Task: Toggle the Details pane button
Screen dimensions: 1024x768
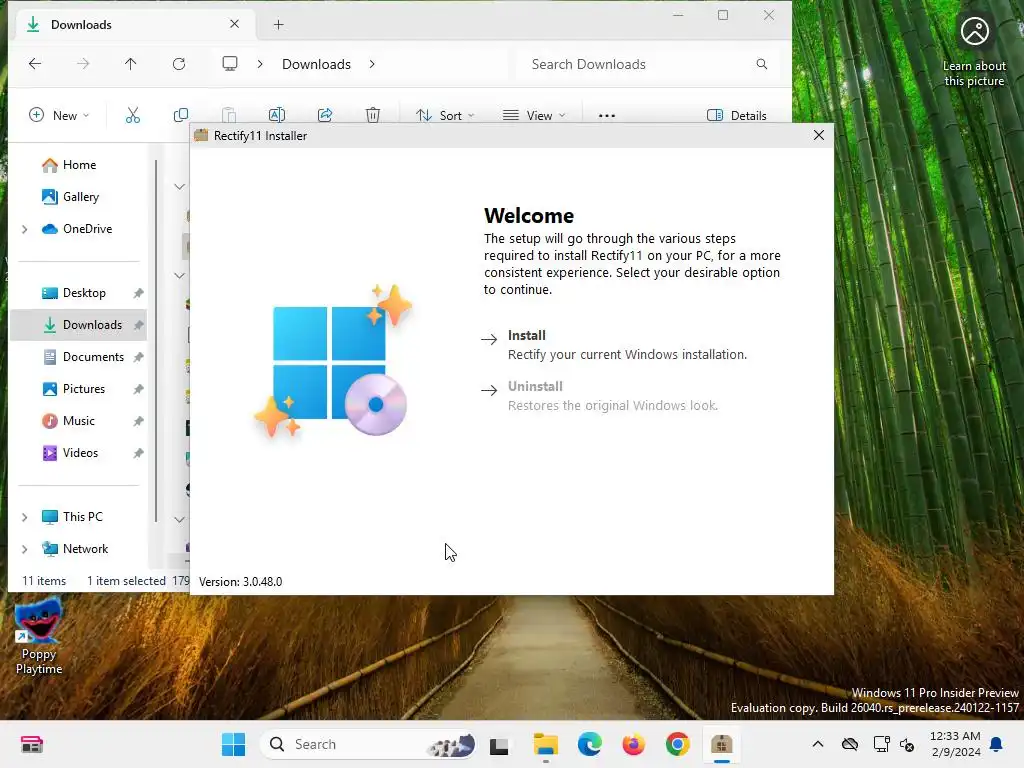Action: coord(737,116)
